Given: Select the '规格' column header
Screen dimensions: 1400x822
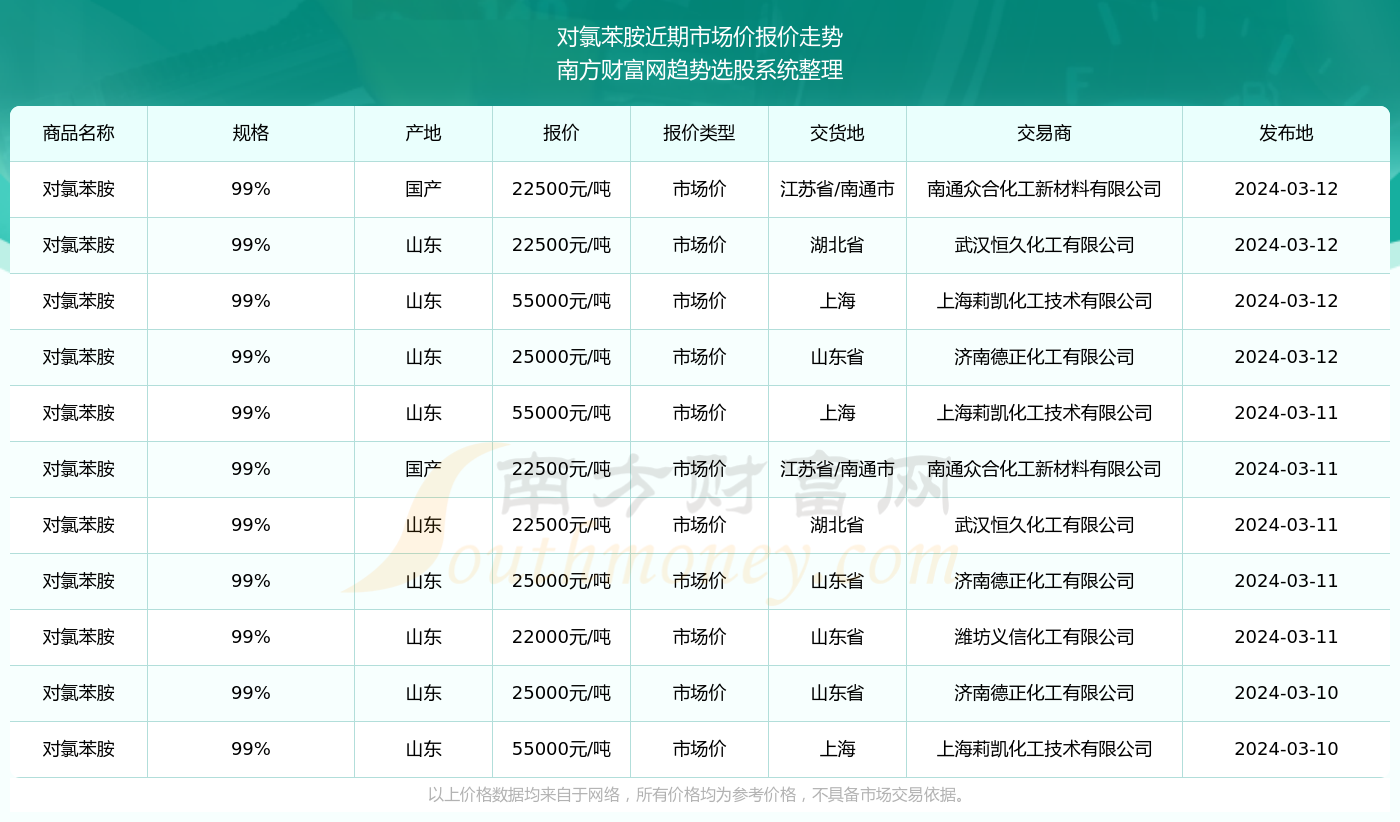Looking at the screenshot, I should 251,133.
